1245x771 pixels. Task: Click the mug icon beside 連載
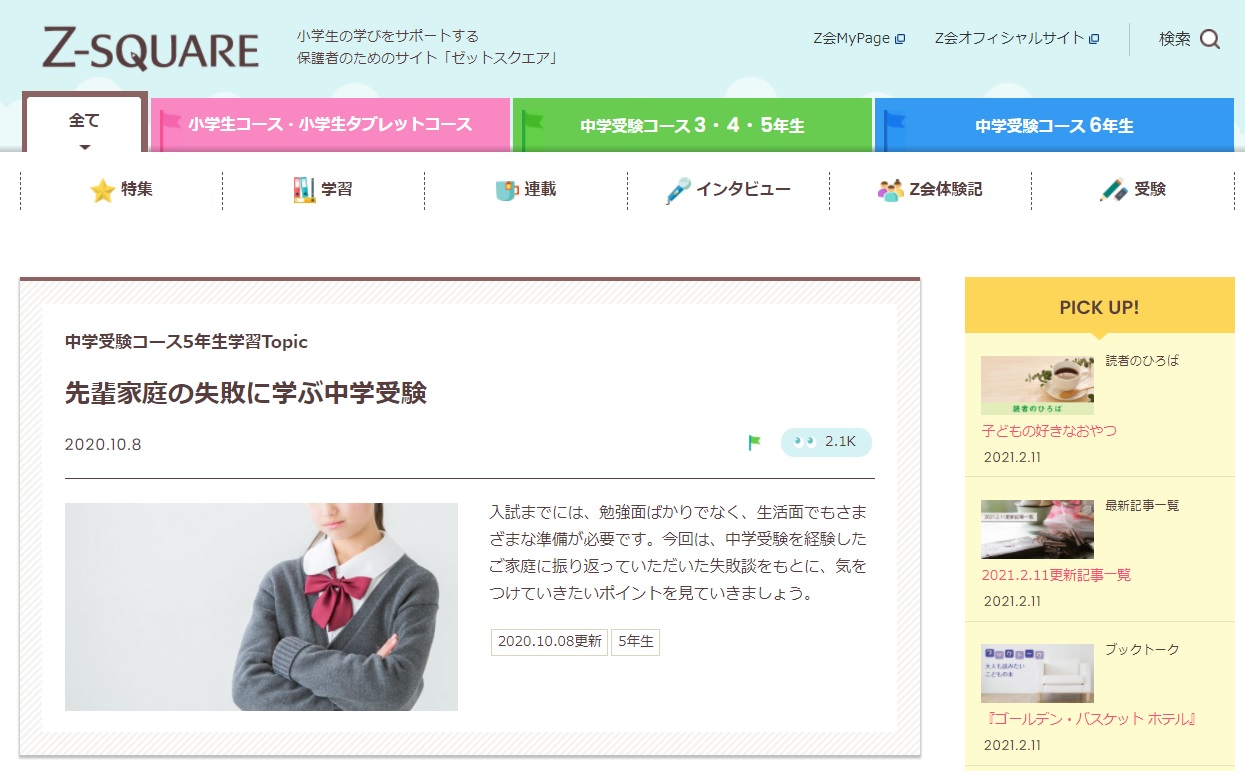(507, 190)
